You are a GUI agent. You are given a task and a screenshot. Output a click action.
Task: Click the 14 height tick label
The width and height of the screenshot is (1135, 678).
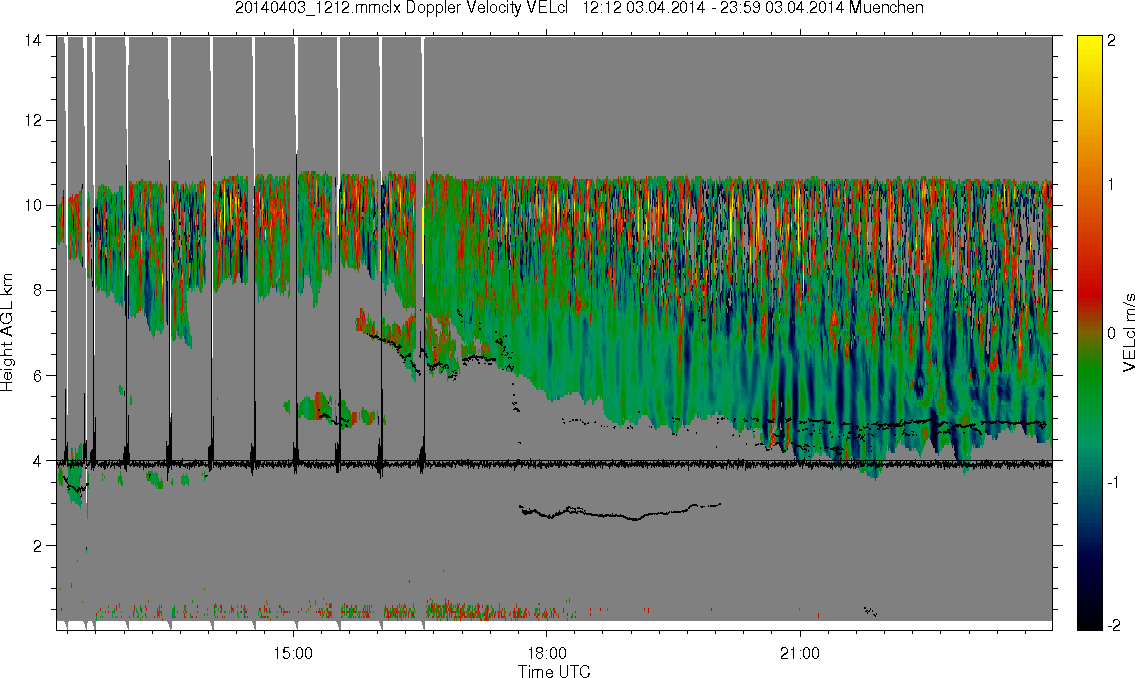(x=33, y=41)
